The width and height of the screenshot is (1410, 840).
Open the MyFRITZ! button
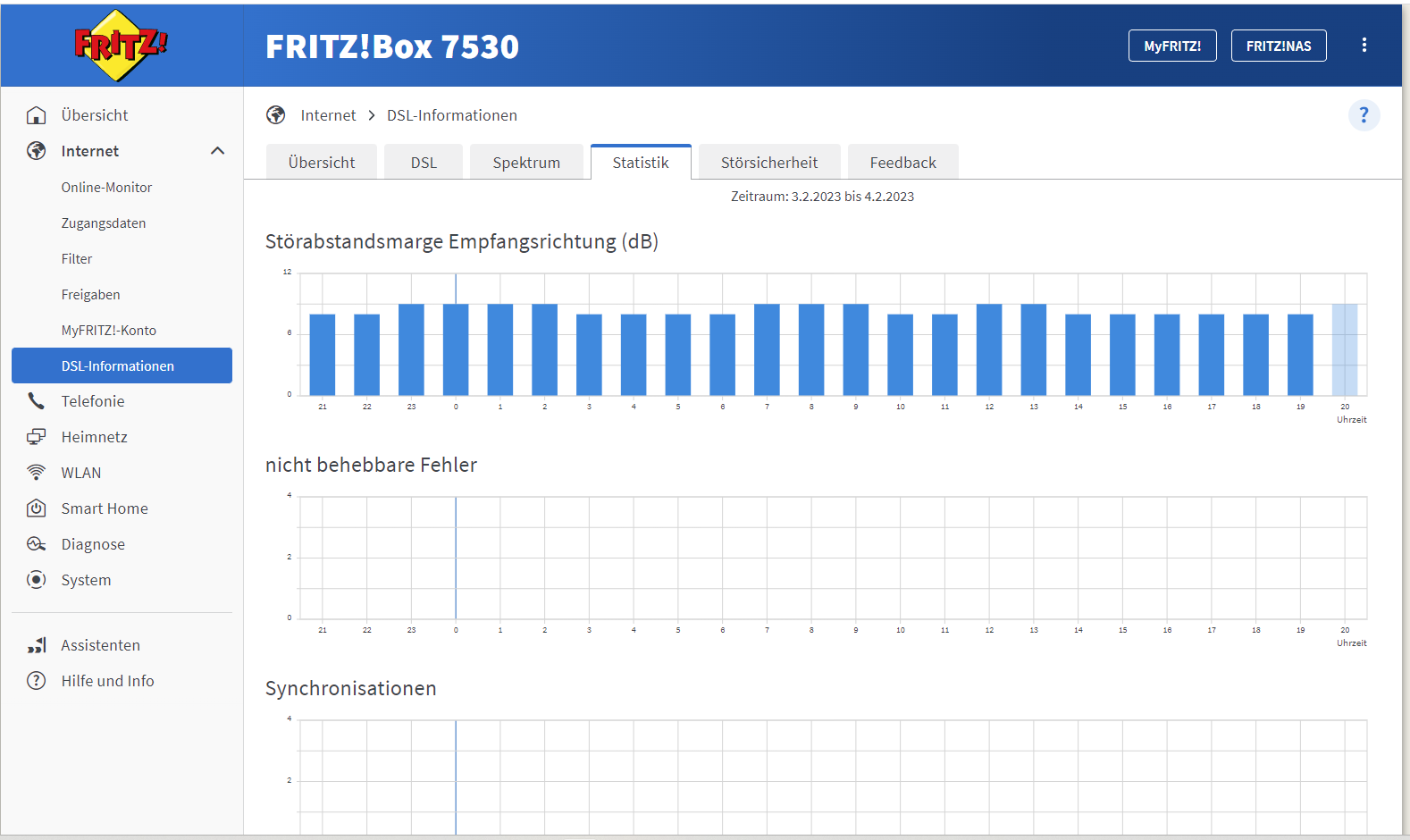1172,46
